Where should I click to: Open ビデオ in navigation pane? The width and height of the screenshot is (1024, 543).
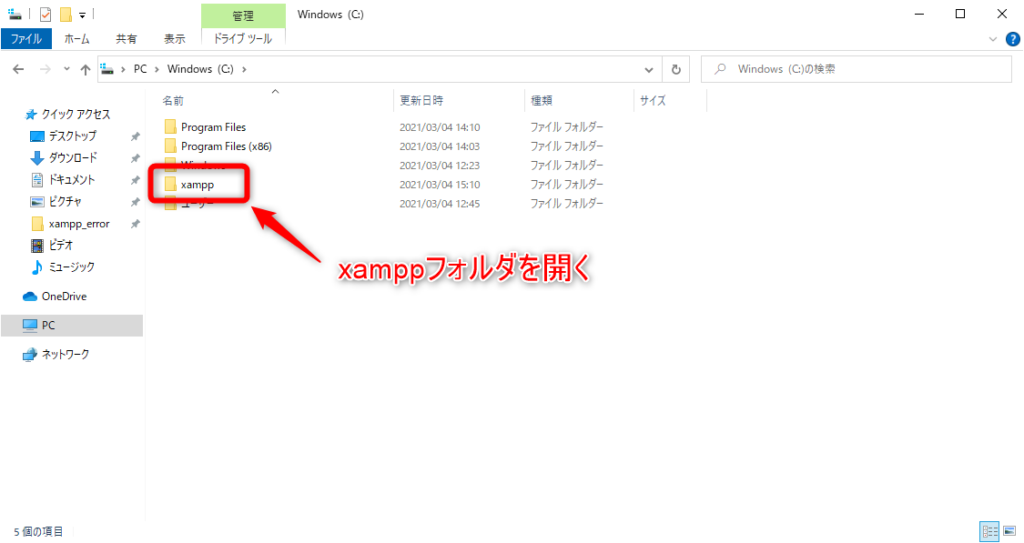coord(60,245)
